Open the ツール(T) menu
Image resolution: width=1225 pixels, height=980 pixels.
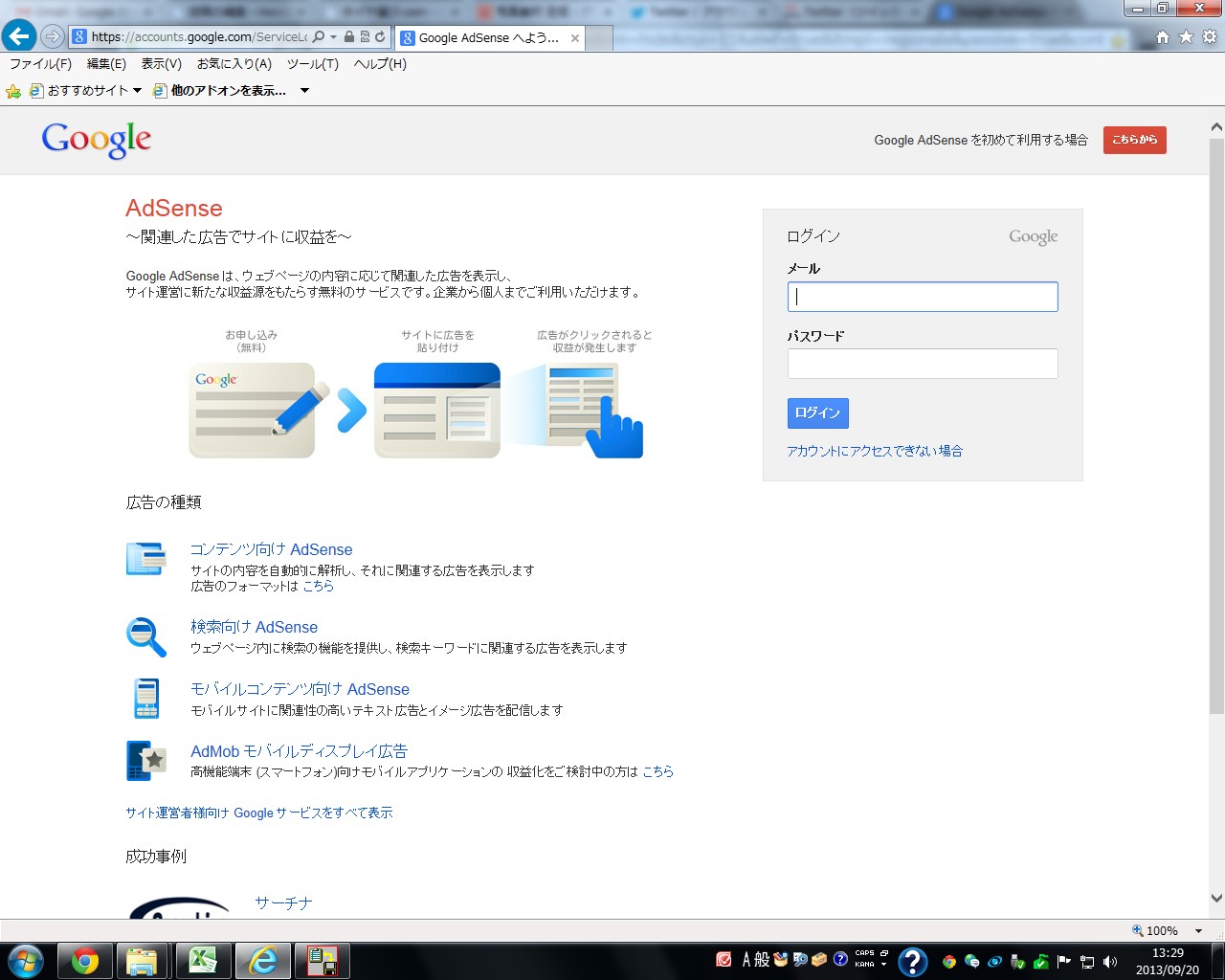pyautogui.click(x=313, y=64)
